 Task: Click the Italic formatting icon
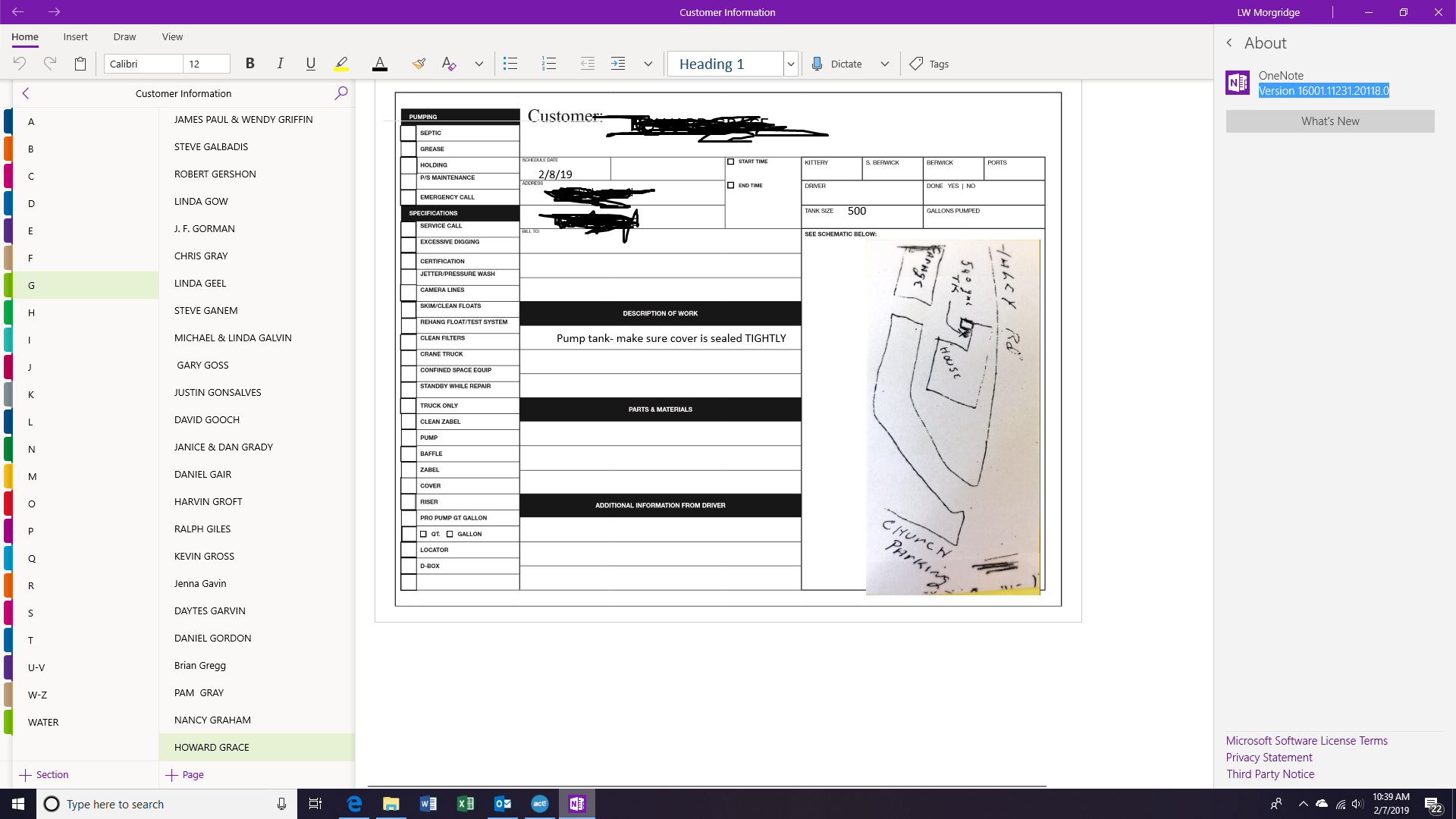click(x=280, y=64)
